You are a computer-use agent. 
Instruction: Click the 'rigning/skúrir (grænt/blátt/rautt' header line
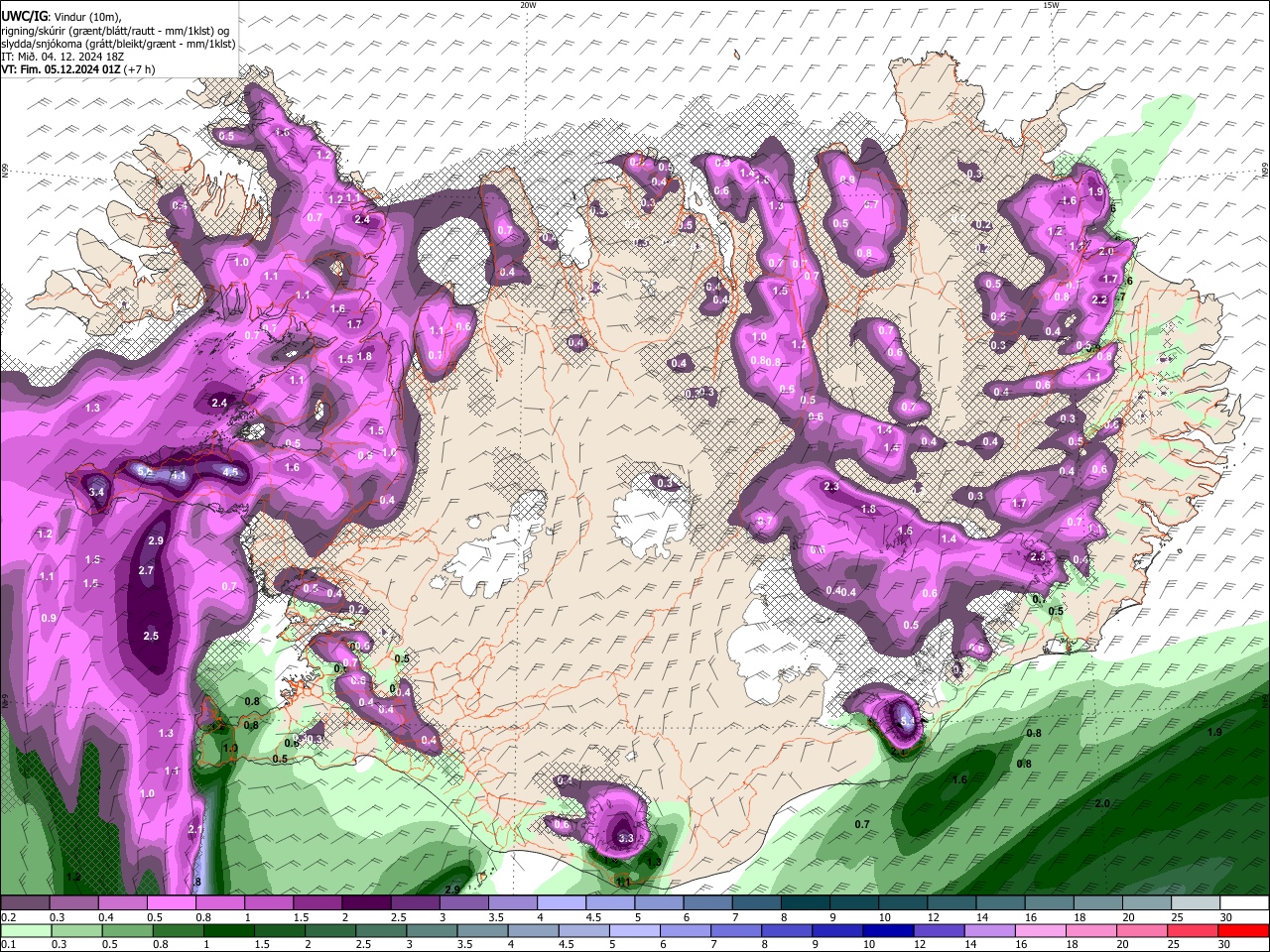pyautogui.click(x=115, y=31)
